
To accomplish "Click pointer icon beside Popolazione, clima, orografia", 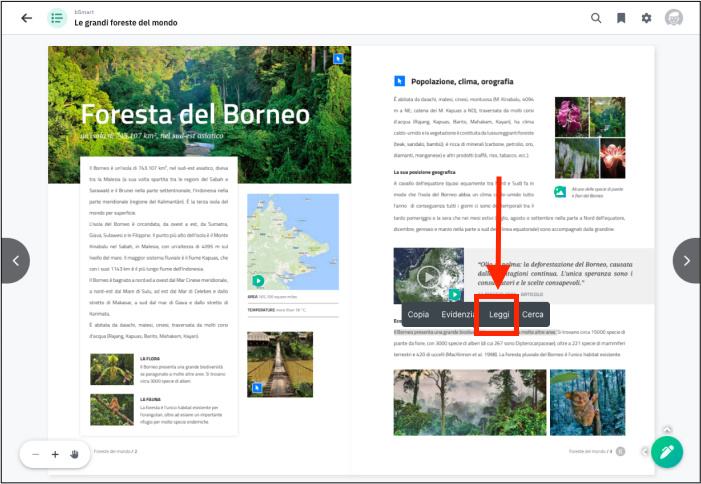I will (x=399, y=81).
